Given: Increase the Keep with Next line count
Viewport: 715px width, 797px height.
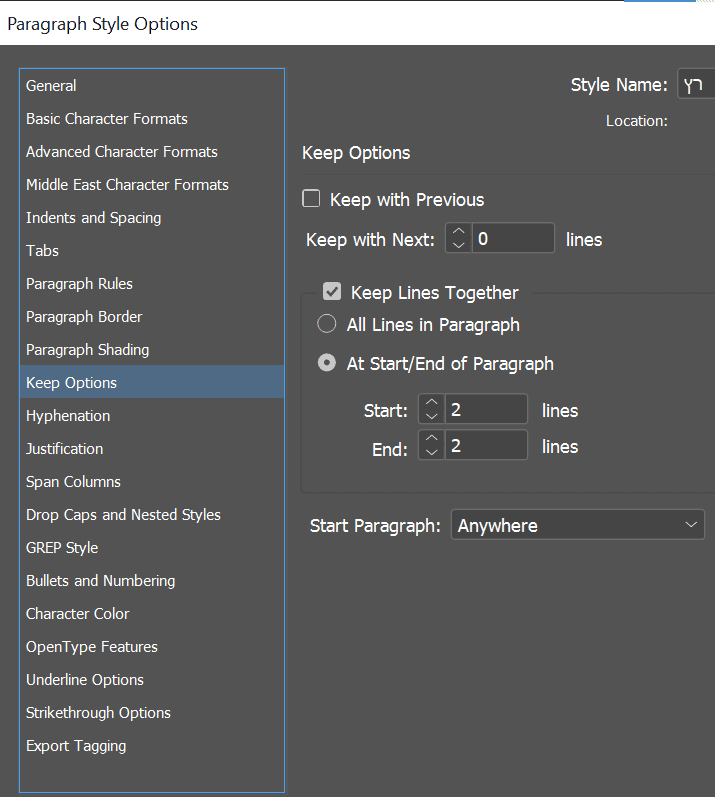Looking at the screenshot, I should pyautogui.click(x=458, y=232).
